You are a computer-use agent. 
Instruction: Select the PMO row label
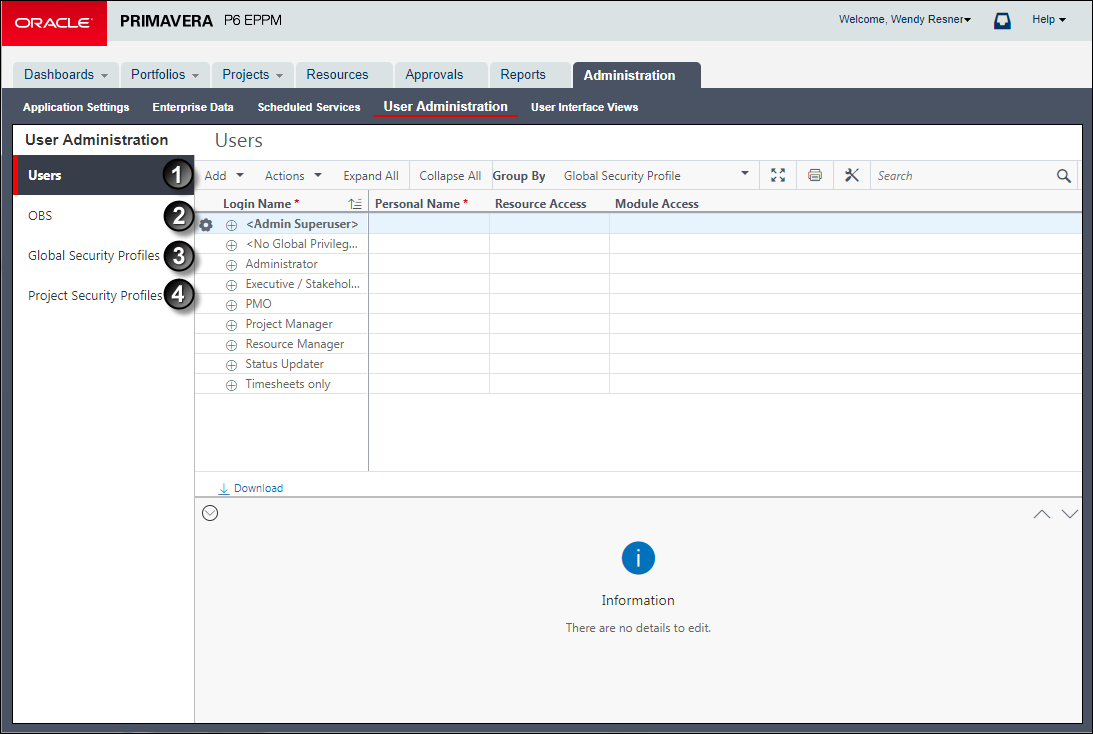pyautogui.click(x=259, y=304)
